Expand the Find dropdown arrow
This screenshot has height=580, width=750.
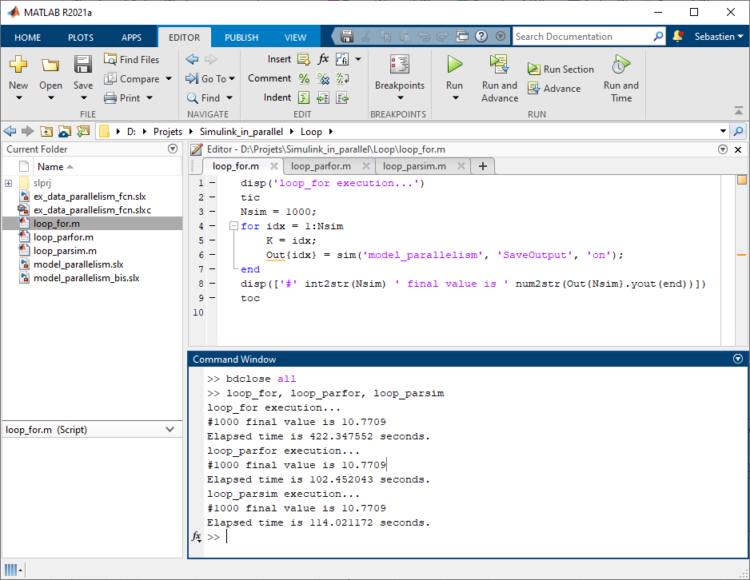[x=230, y=98]
